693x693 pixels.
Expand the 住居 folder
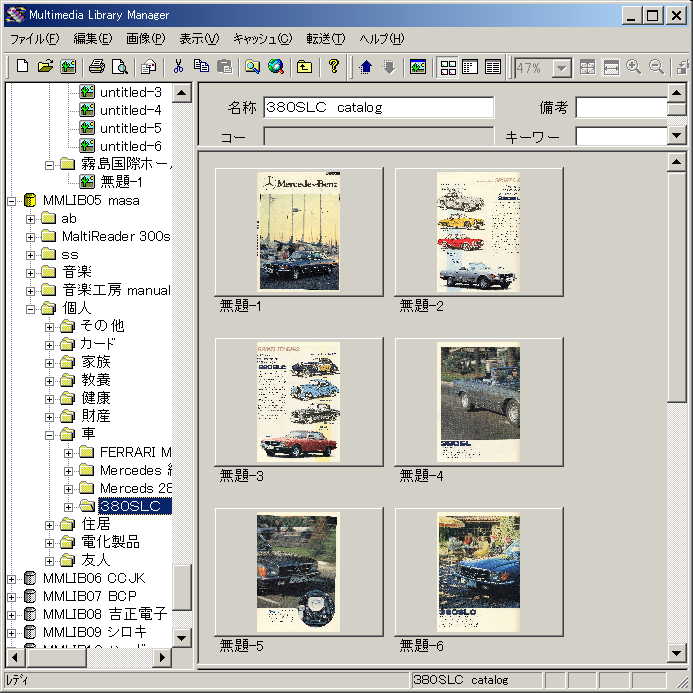click(x=49, y=525)
